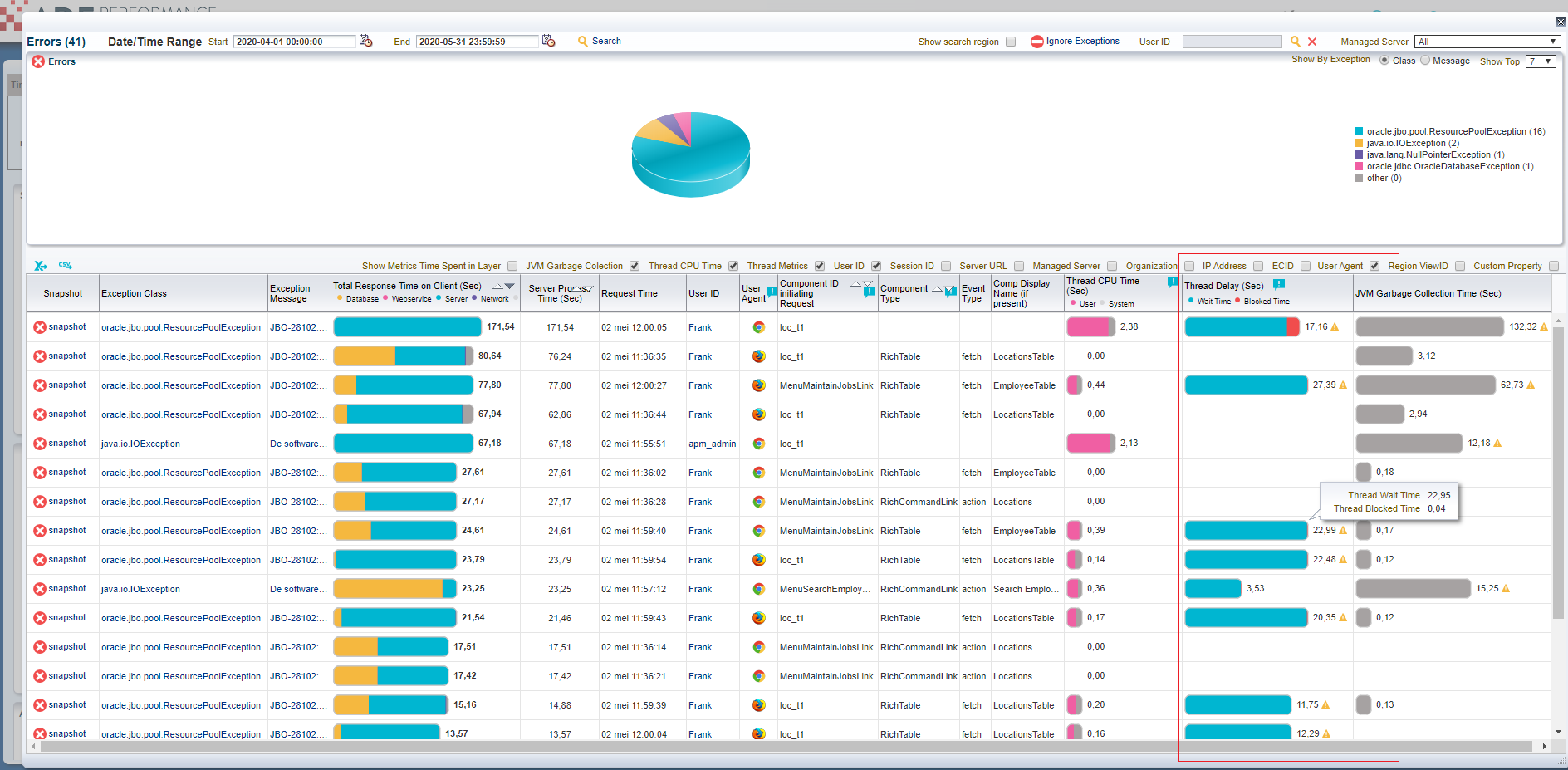
Task: Open the Start date calendar picker
Action: [365, 41]
